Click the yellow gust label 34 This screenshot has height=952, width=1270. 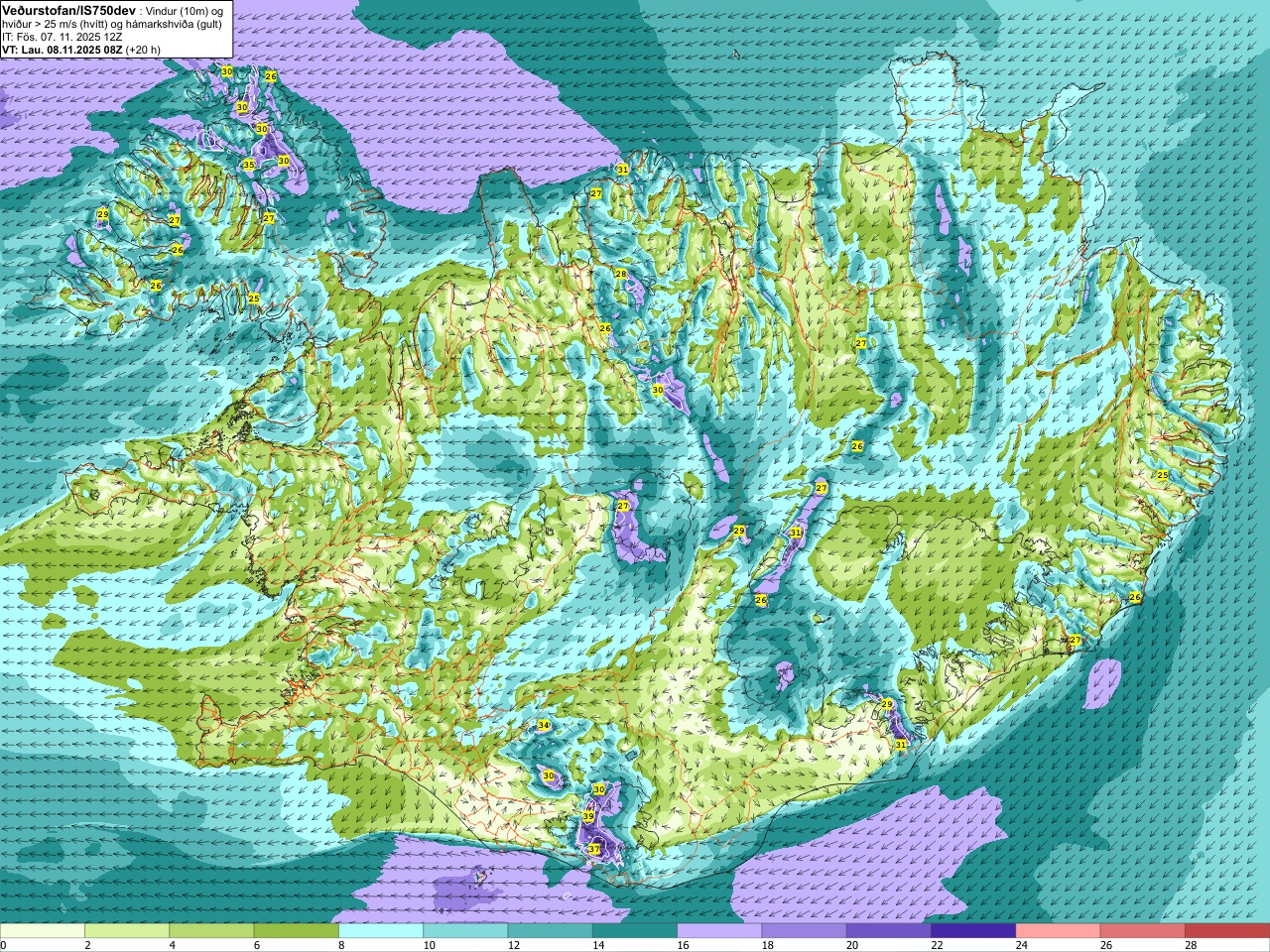(x=544, y=726)
